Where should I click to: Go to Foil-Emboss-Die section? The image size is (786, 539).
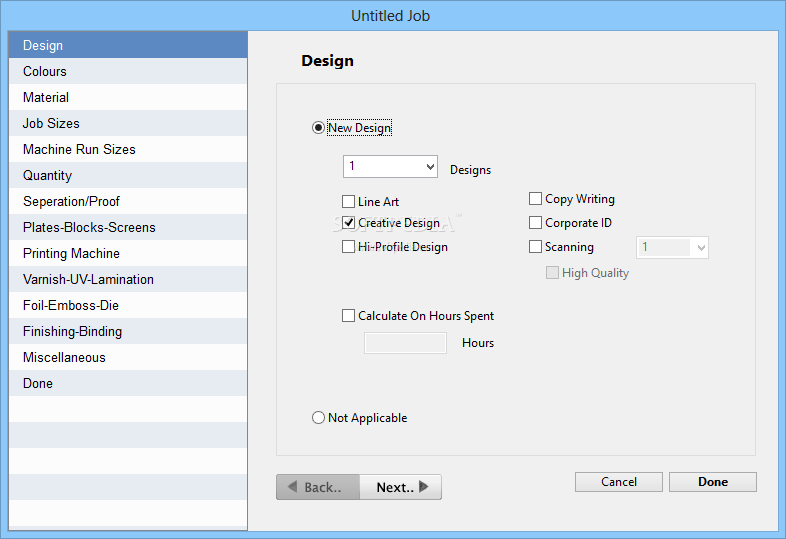[128, 305]
